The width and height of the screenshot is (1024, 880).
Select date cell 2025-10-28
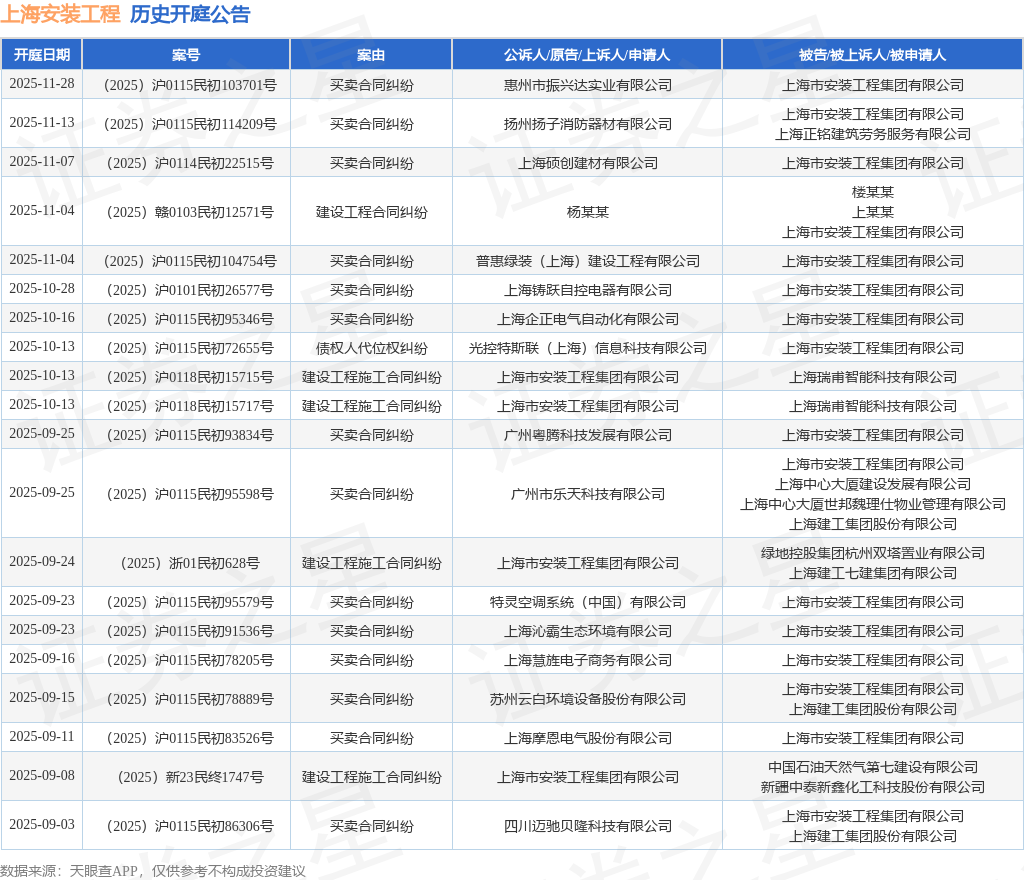point(42,289)
